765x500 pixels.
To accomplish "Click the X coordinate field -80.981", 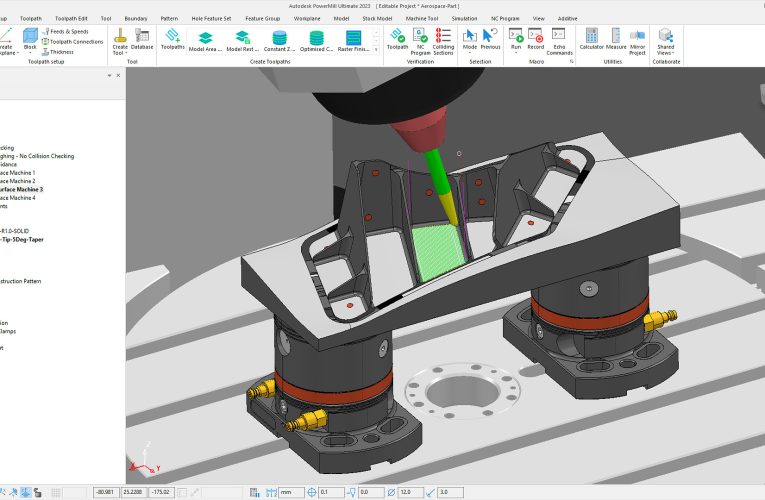I will pos(106,492).
